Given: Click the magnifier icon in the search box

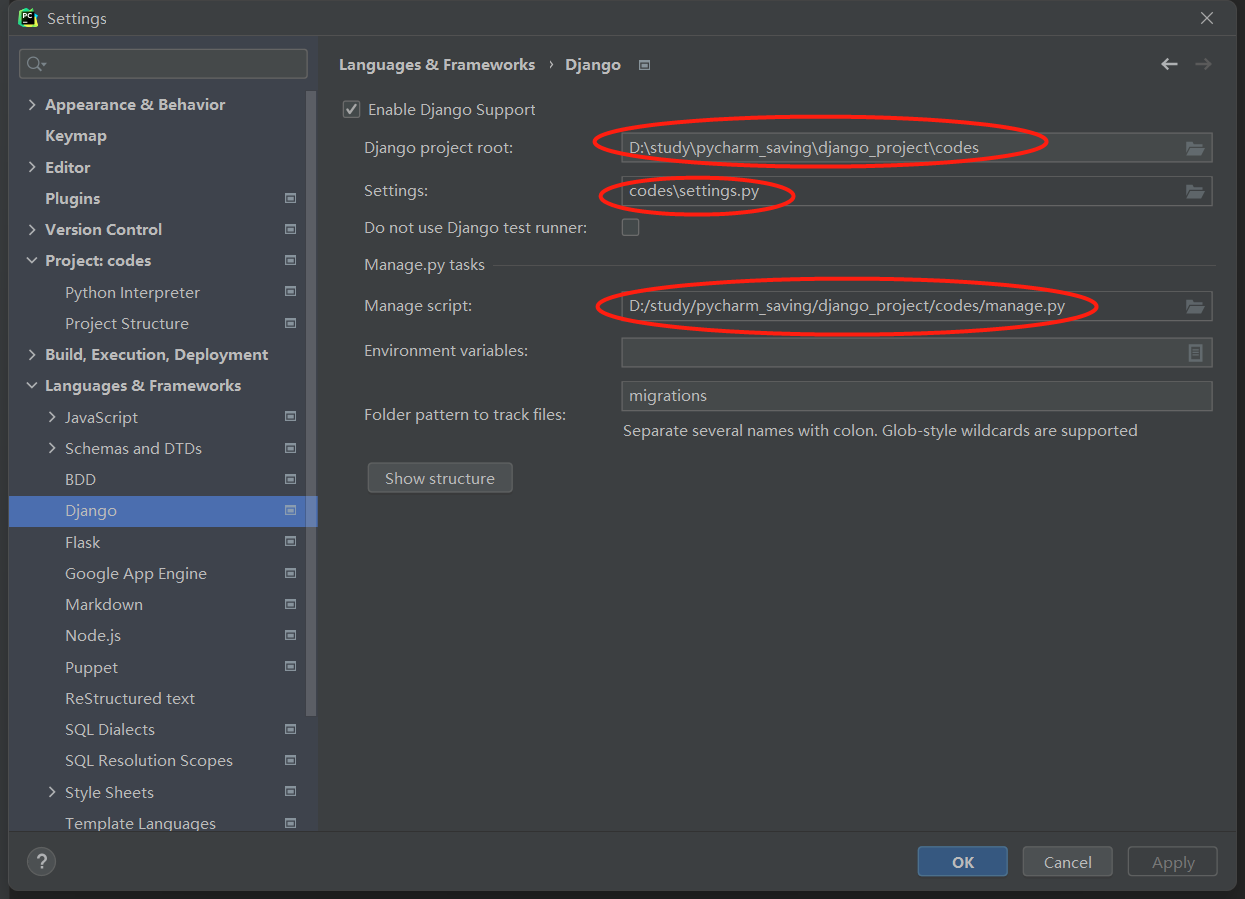Looking at the screenshot, I should tap(36, 64).
